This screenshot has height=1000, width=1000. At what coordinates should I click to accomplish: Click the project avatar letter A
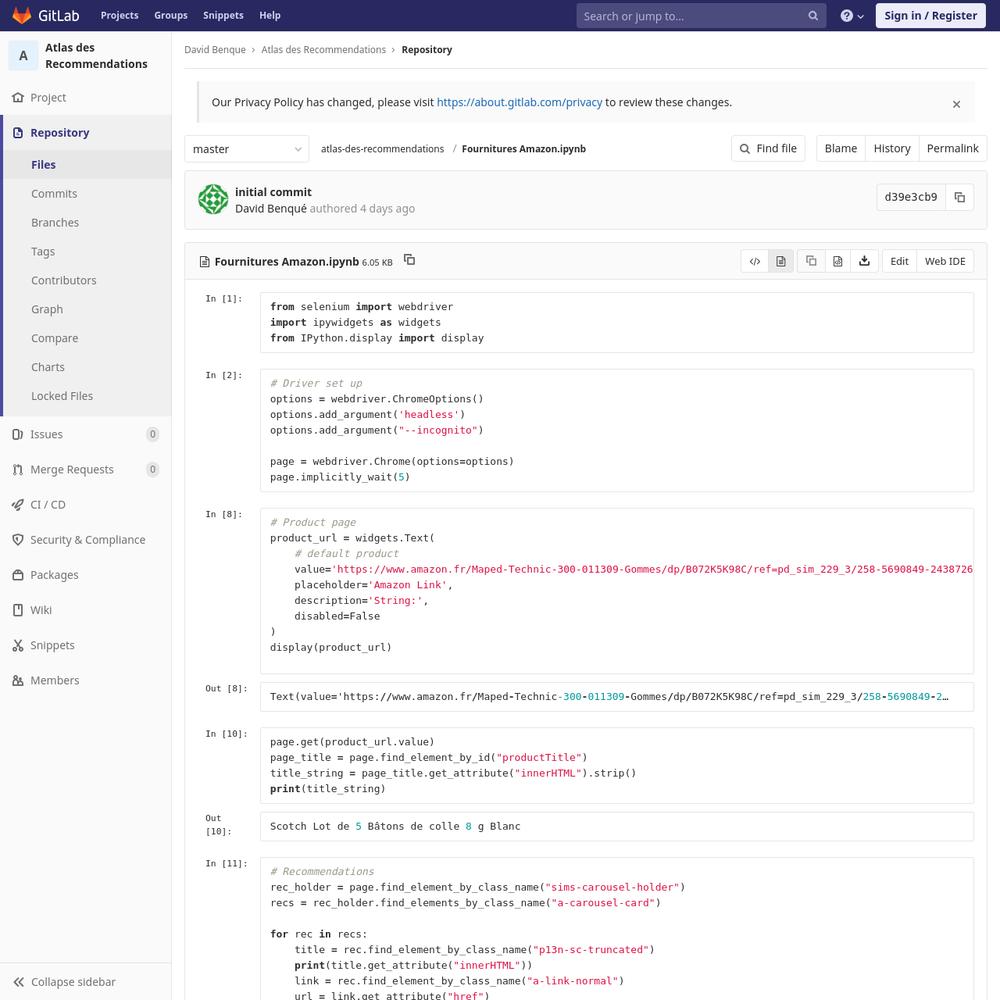point(23,55)
